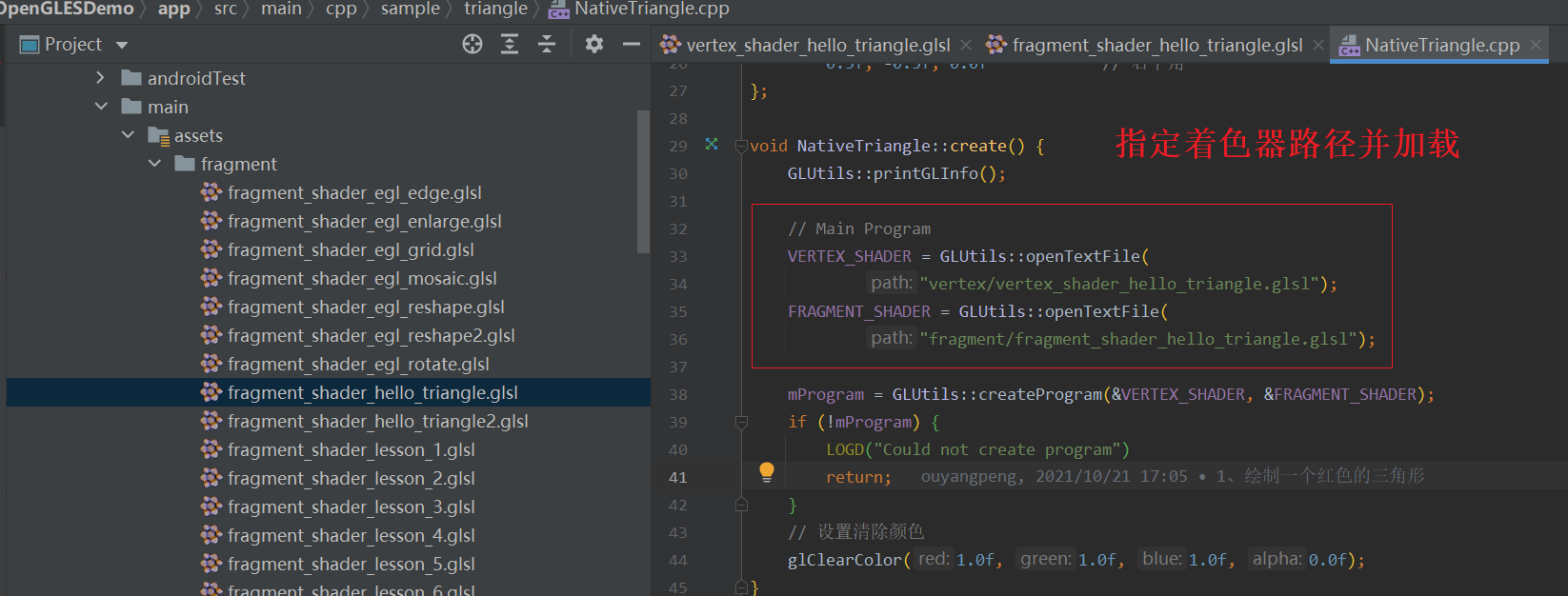
Task: Select androidTest folder in the tree
Action: click(196, 78)
